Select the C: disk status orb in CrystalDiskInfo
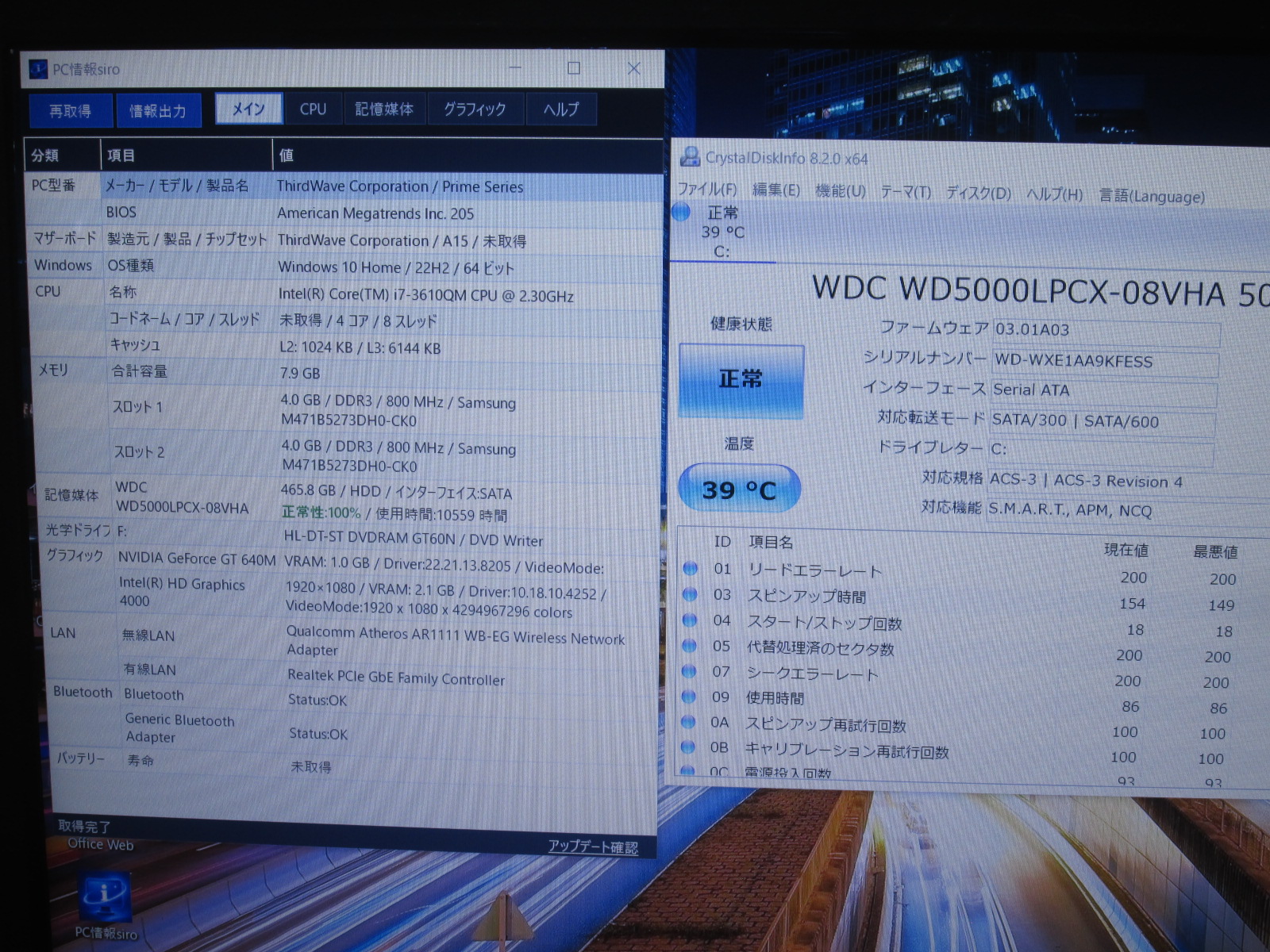 pos(681,212)
